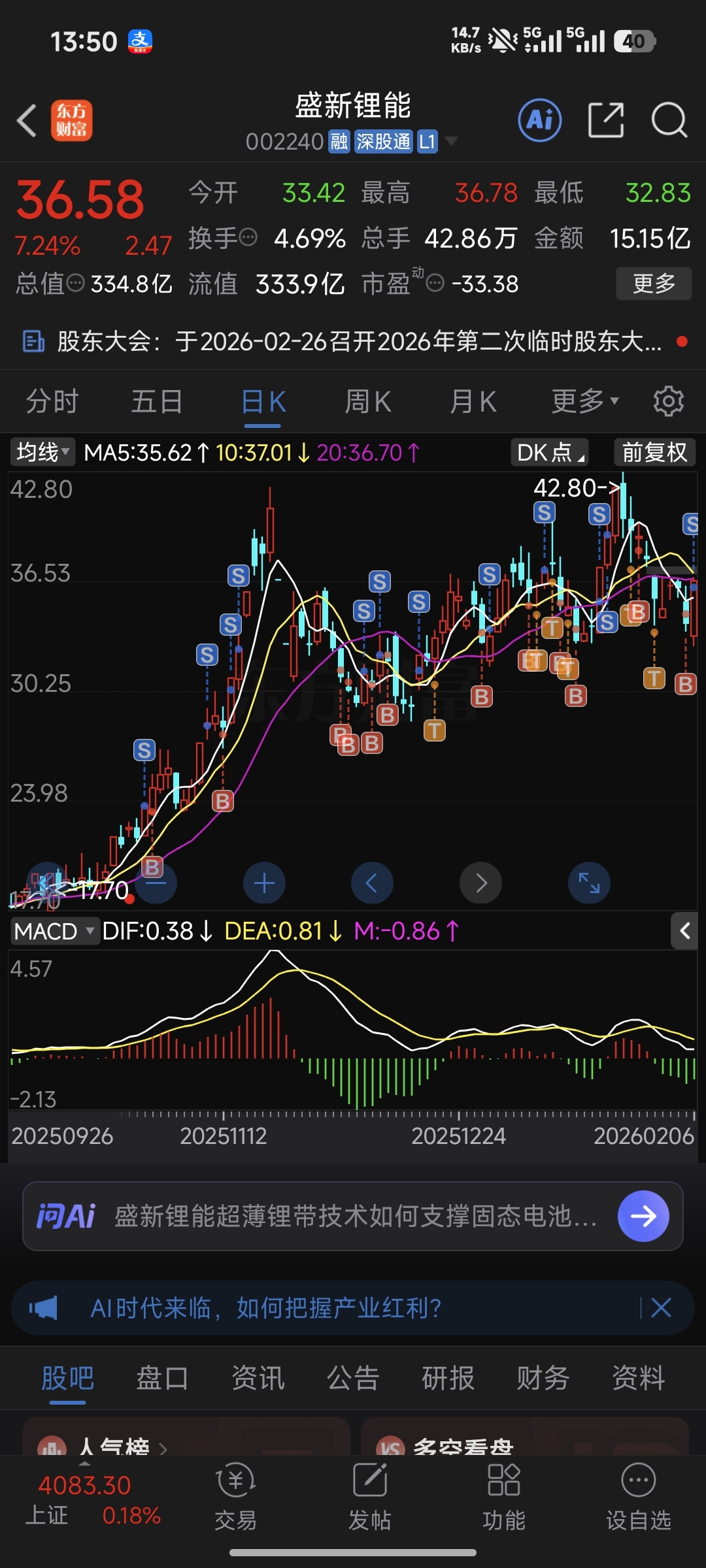Tap the MA5:35.62 value

(146, 452)
